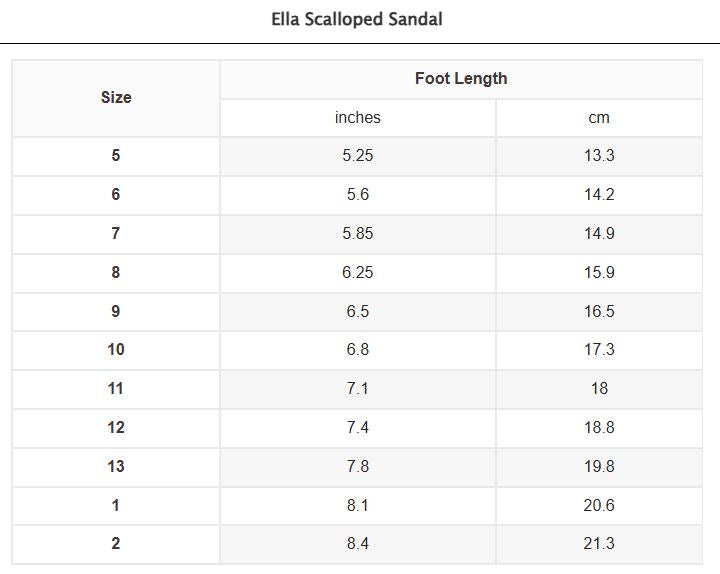Select the cm column subheader

(599, 118)
